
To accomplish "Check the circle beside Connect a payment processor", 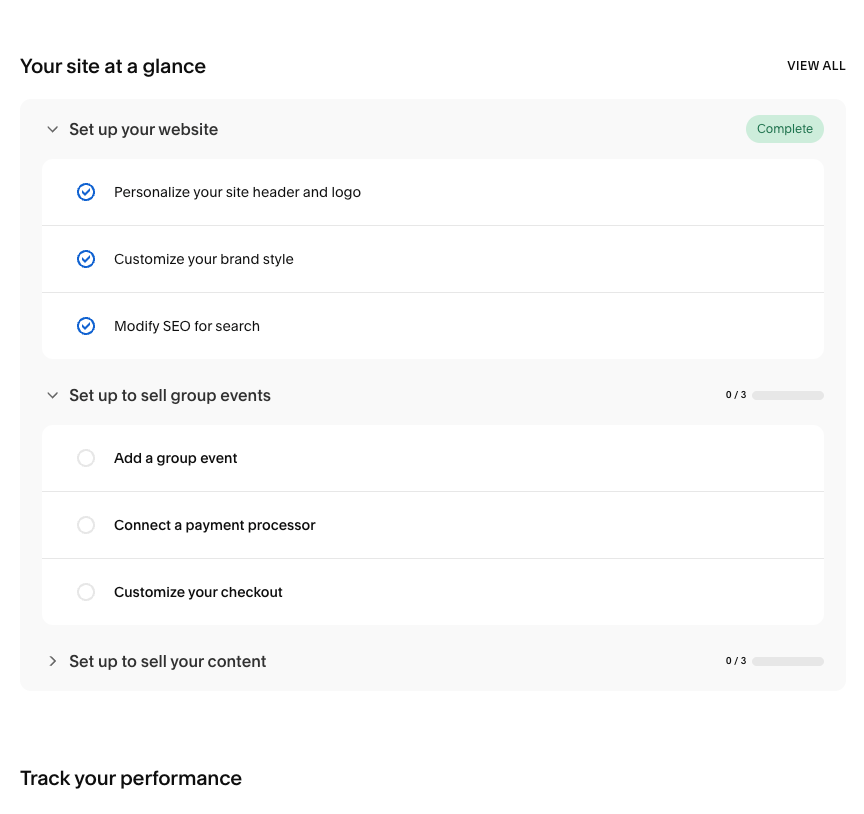I will coord(86,525).
